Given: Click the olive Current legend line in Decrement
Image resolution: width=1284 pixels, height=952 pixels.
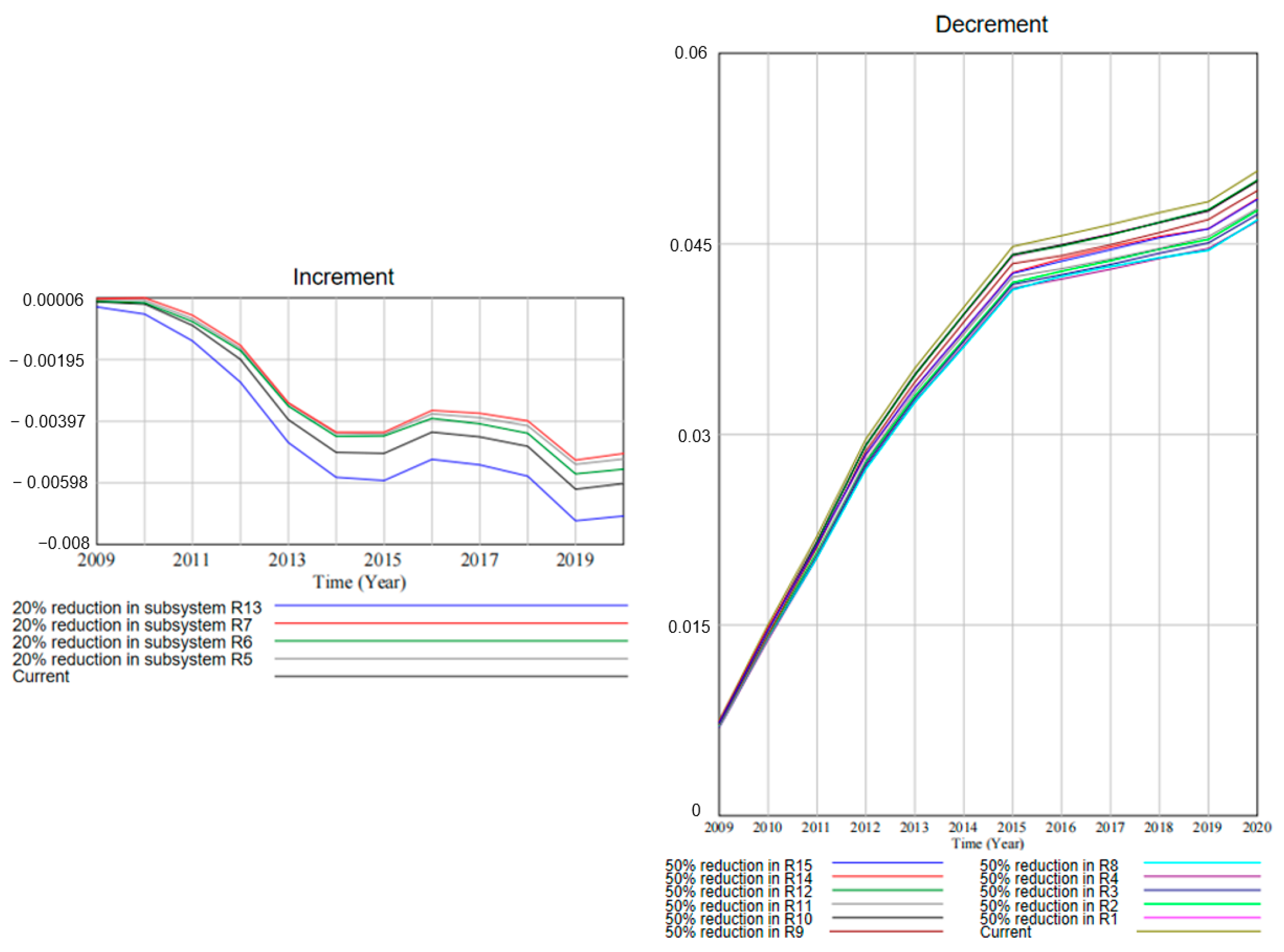Looking at the screenshot, I should (x=1199, y=931).
